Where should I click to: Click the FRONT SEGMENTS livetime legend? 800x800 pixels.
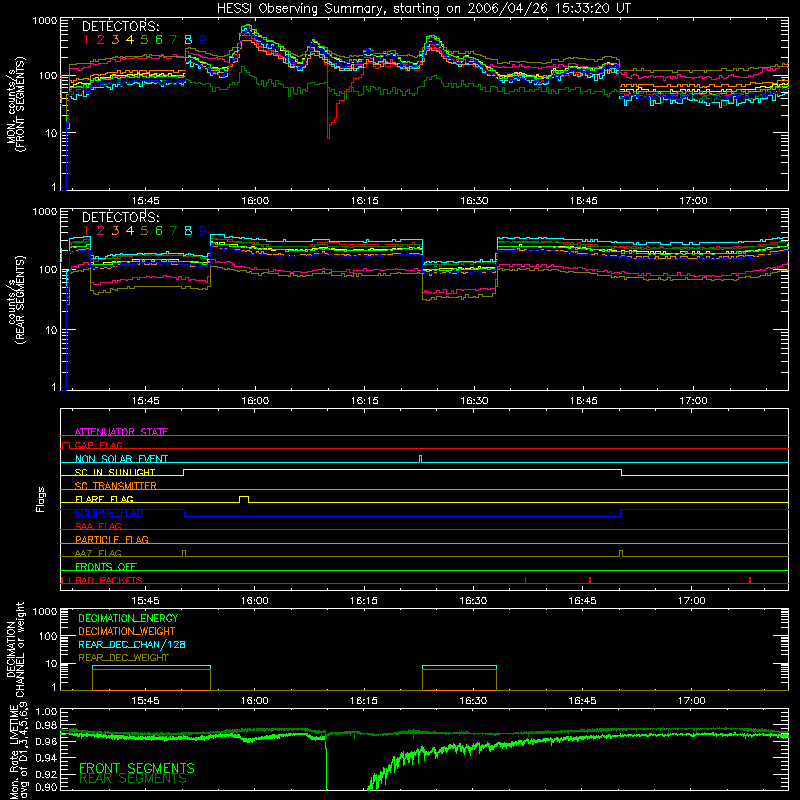[x=137, y=768]
